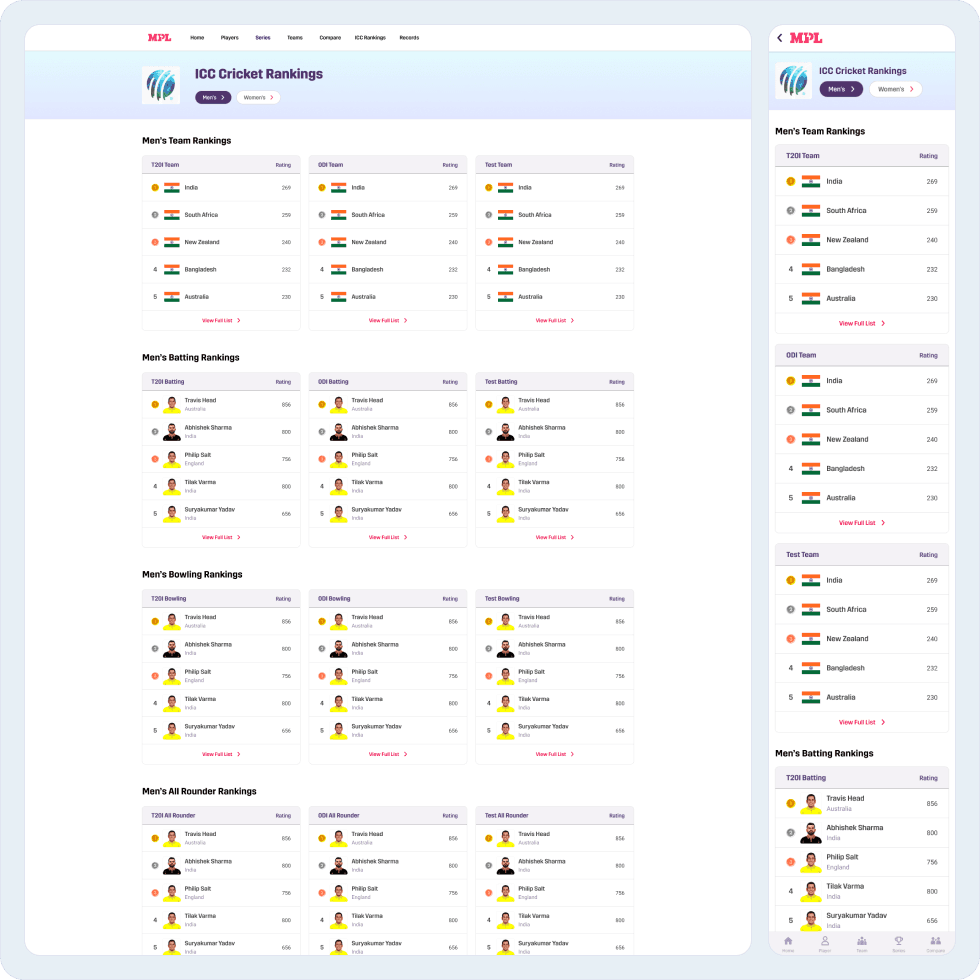Open View Full List under desktop T20I Team
This screenshot has width=980, height=980.
pyautogui.click(x=221, y=321)
